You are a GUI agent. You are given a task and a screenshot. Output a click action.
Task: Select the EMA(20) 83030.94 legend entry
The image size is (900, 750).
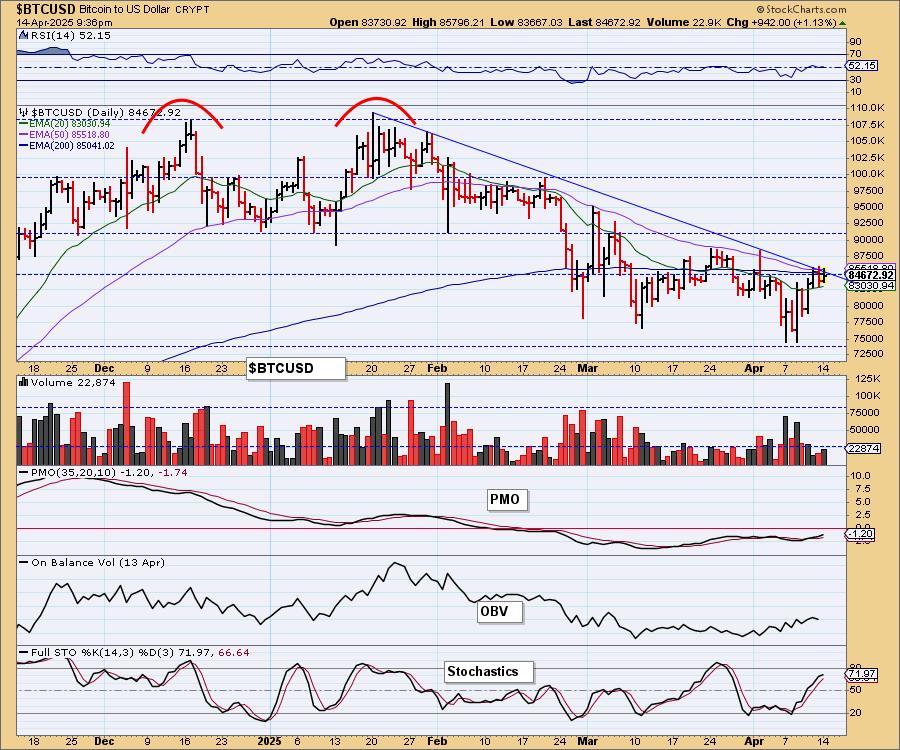64,123
